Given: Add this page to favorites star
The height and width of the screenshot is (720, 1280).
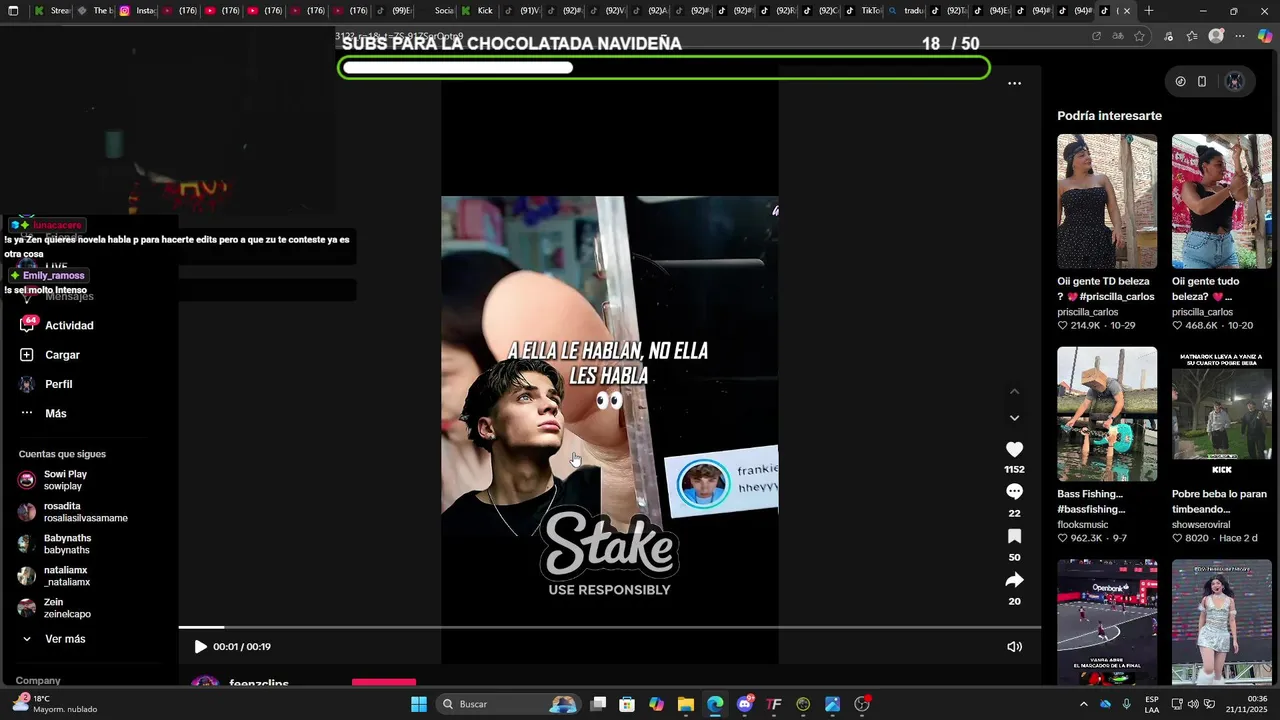Looking at the screenshot, I should [1139, 36].
